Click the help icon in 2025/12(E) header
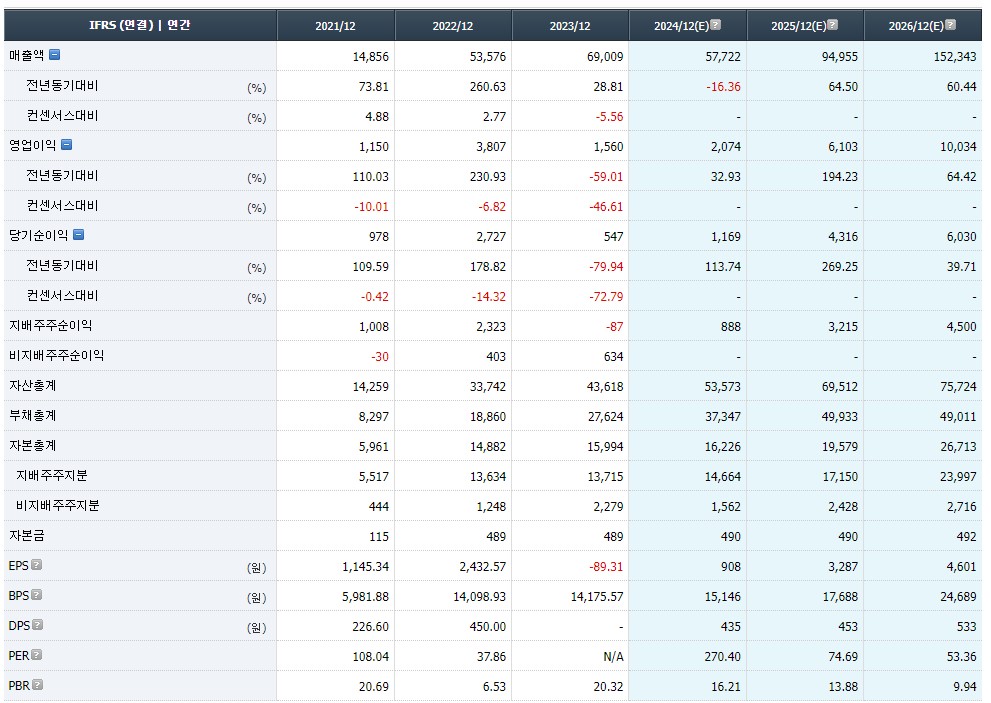This screenshot has width=991, height=703. click(x=832, y=25)
